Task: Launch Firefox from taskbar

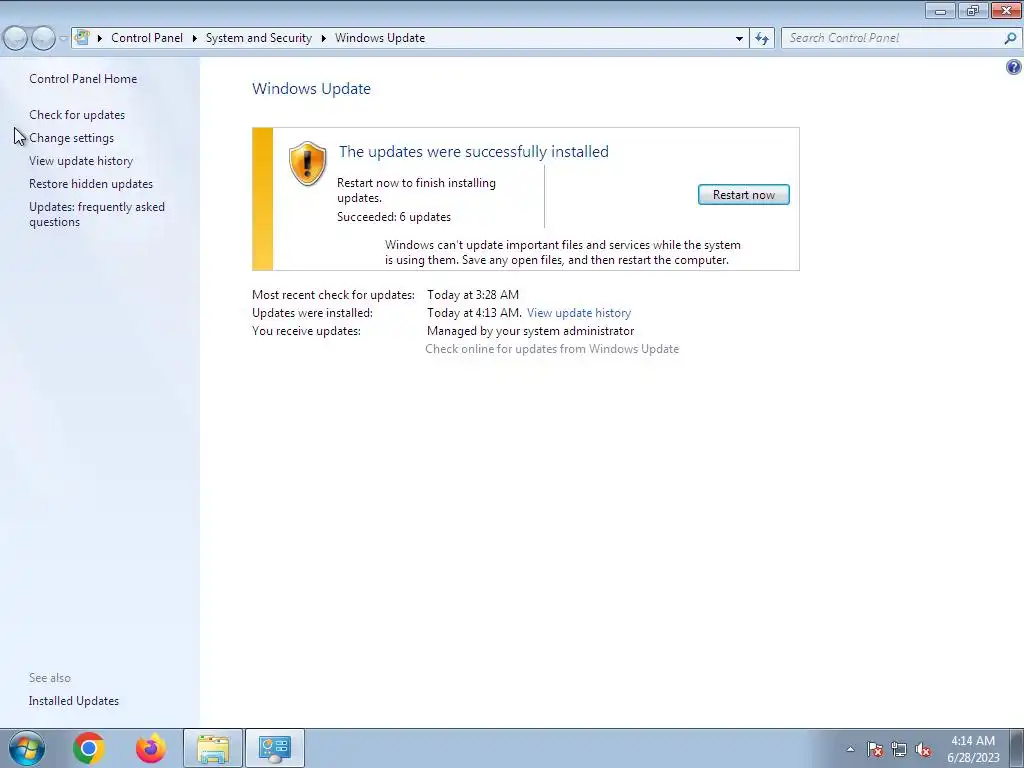Action: [151, 748]
